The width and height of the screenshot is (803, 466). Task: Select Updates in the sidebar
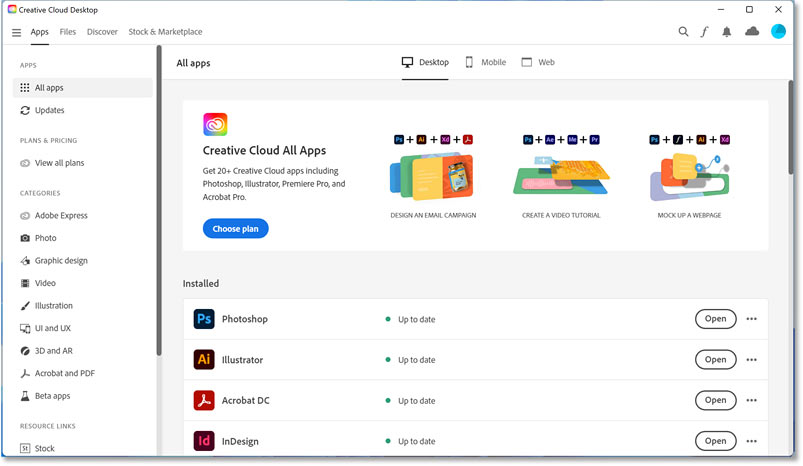point(49,110)
